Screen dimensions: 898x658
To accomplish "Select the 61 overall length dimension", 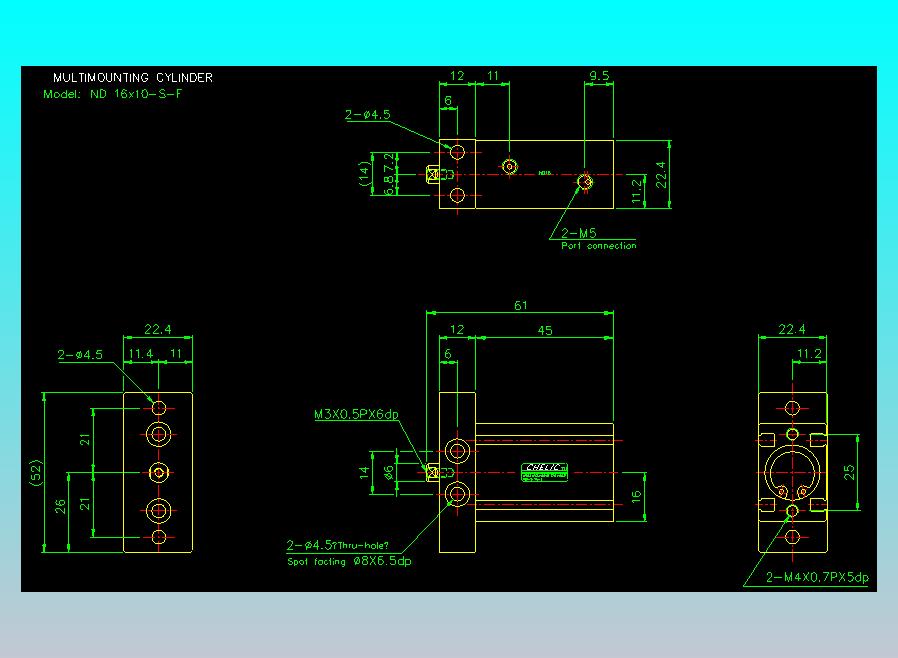I will (520, 305).
